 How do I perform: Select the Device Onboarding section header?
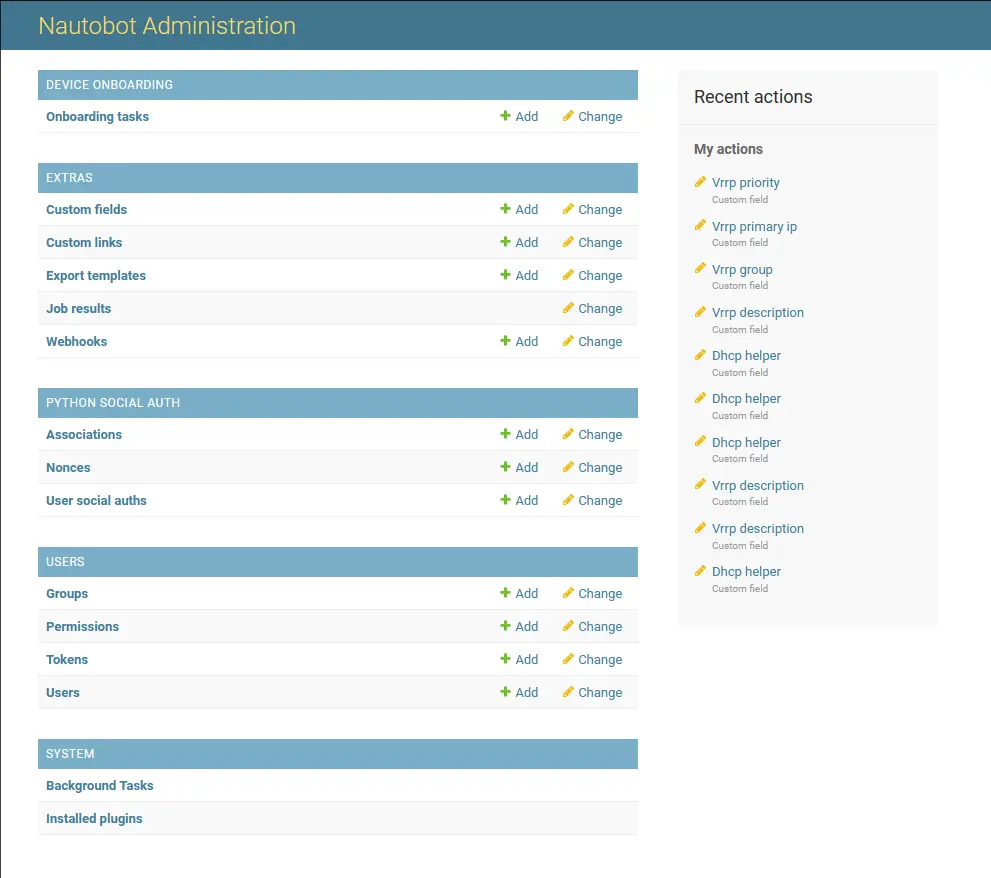109,85
